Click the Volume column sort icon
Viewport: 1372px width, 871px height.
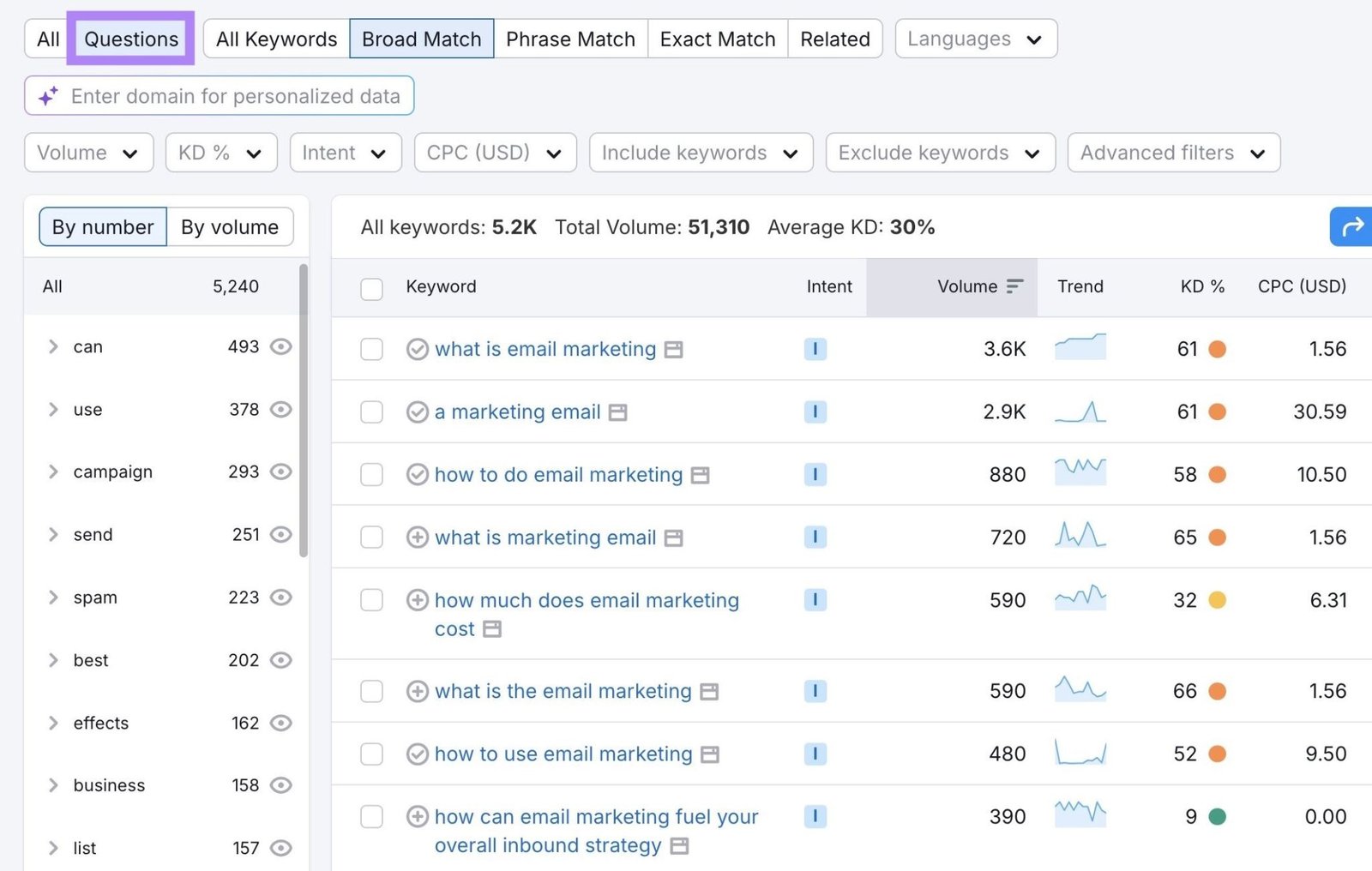point(1015,286)
